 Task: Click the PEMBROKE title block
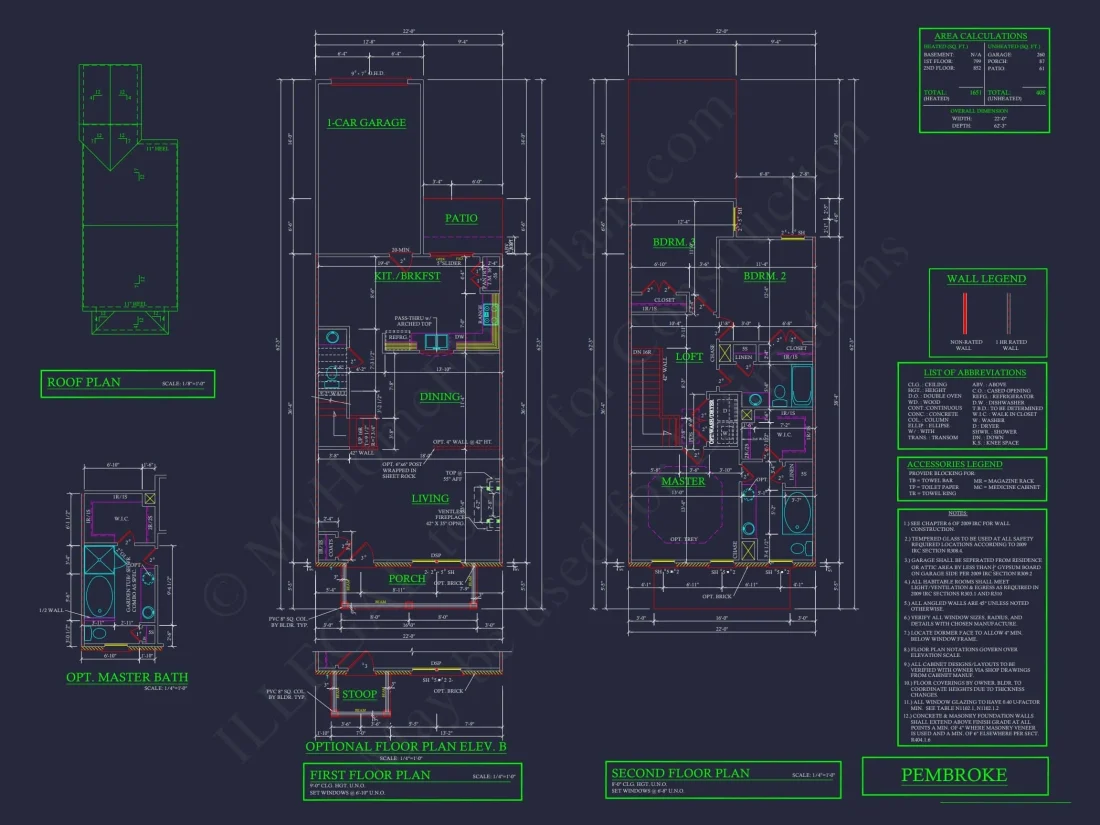[x=952, y=775]
